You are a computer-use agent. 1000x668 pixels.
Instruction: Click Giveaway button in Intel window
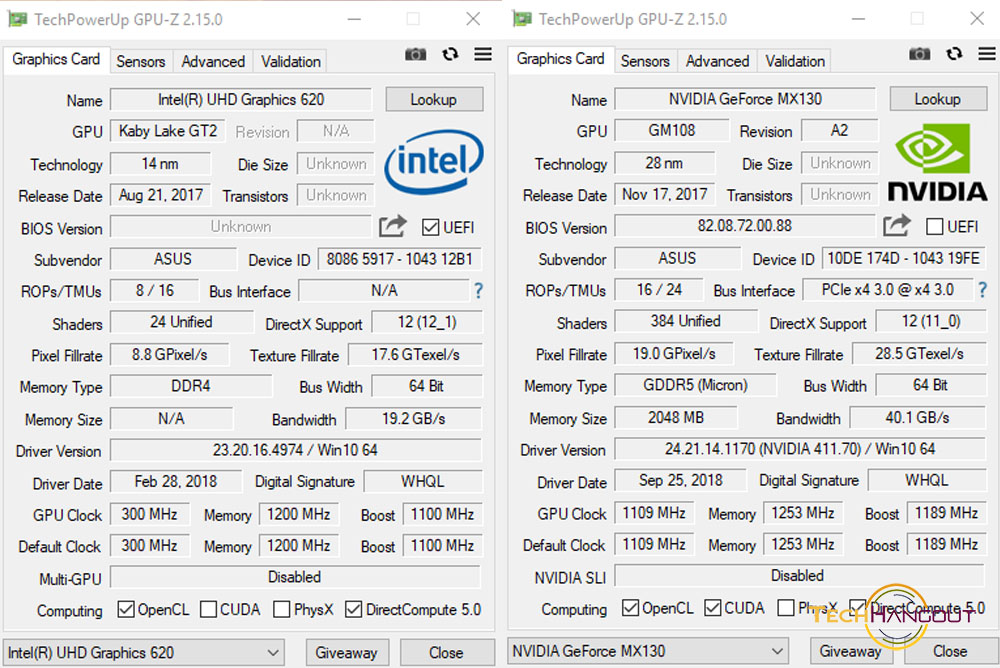click(x=346, y=653)
